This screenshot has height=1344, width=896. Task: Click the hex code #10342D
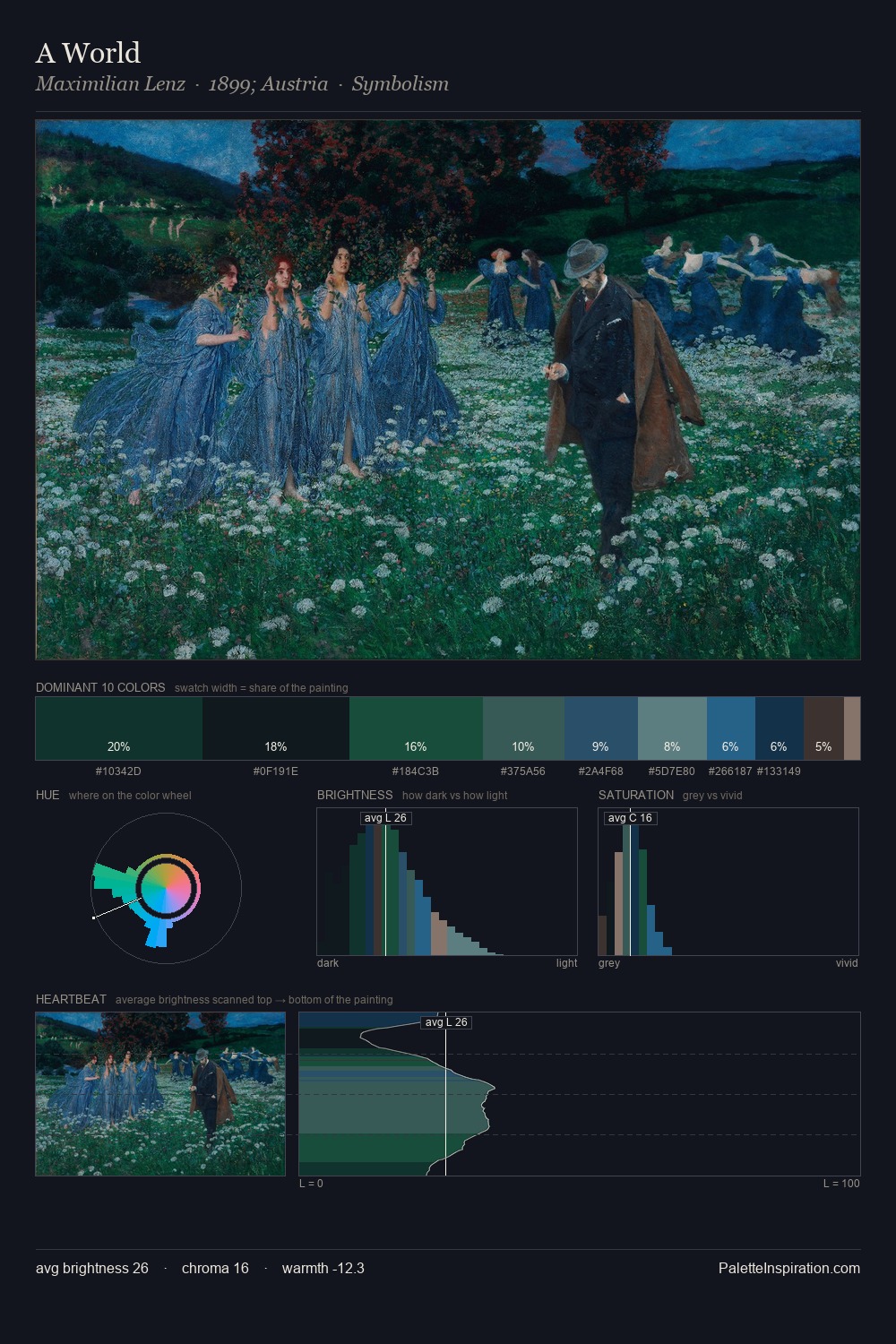118,771
